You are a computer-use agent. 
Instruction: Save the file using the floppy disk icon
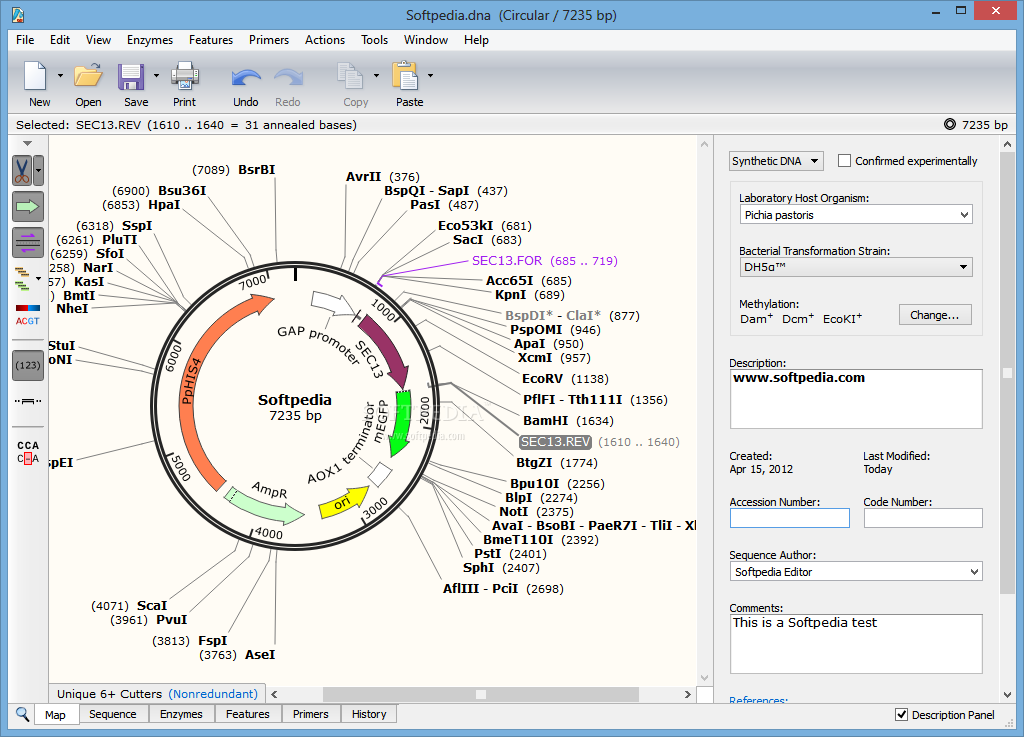point(131,76)
